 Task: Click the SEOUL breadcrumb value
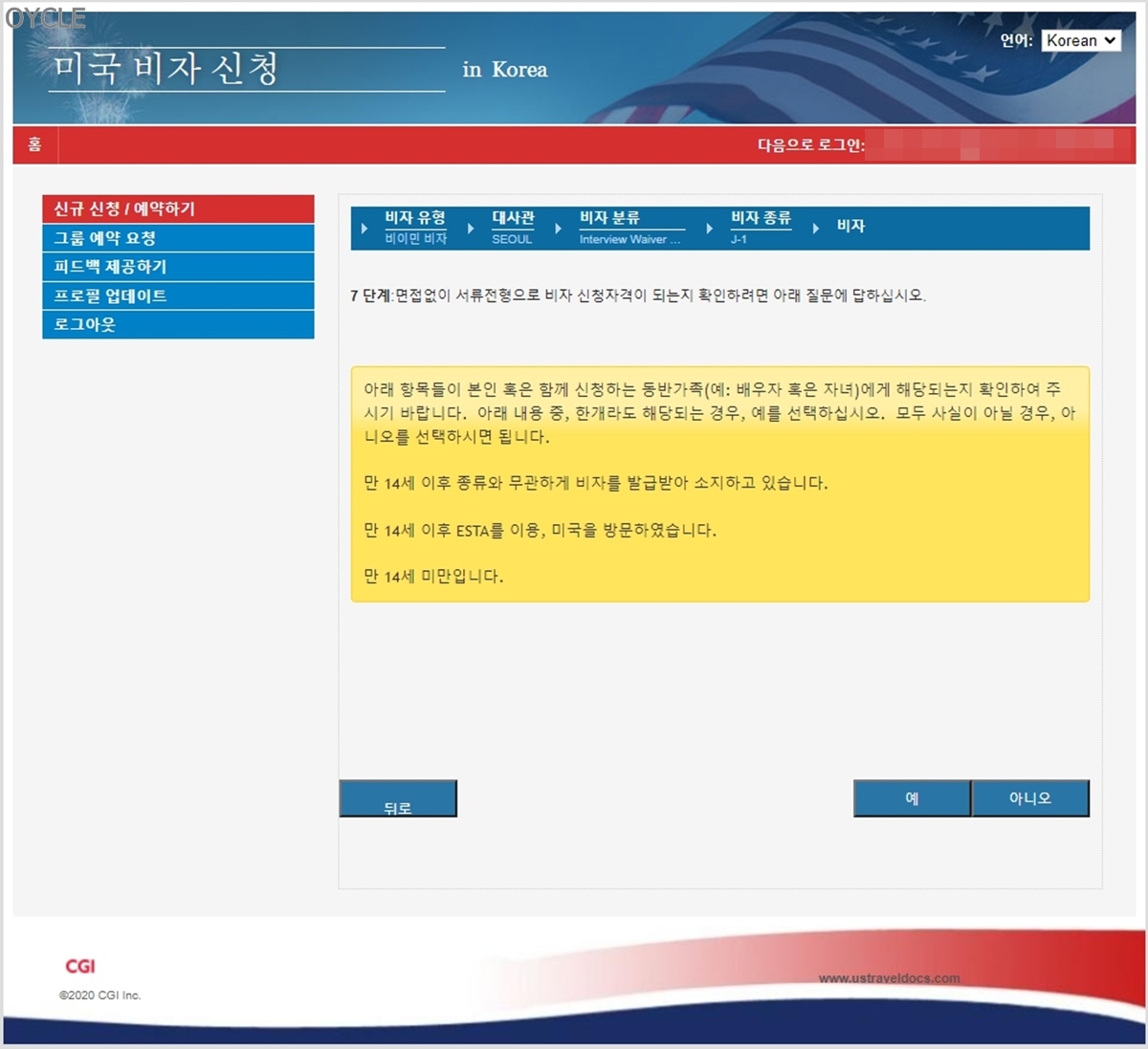tap(512, 239)
